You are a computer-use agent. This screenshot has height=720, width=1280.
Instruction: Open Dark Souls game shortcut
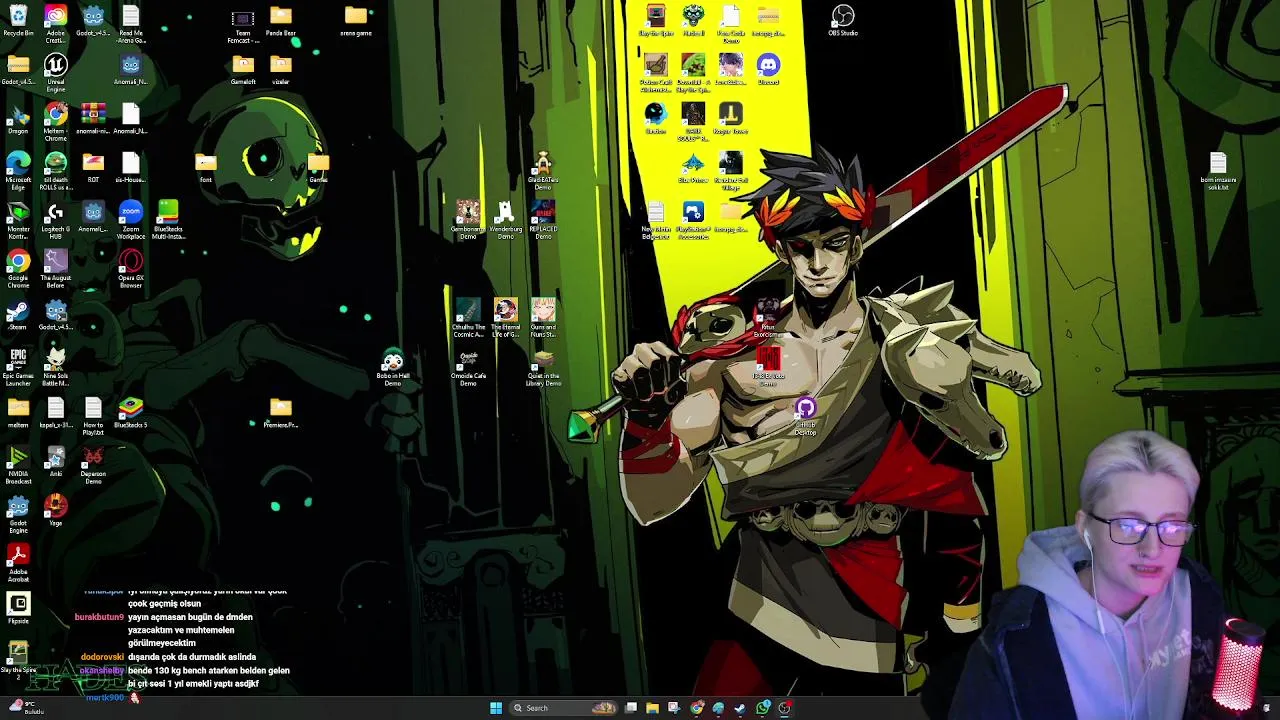click(693, 122)
